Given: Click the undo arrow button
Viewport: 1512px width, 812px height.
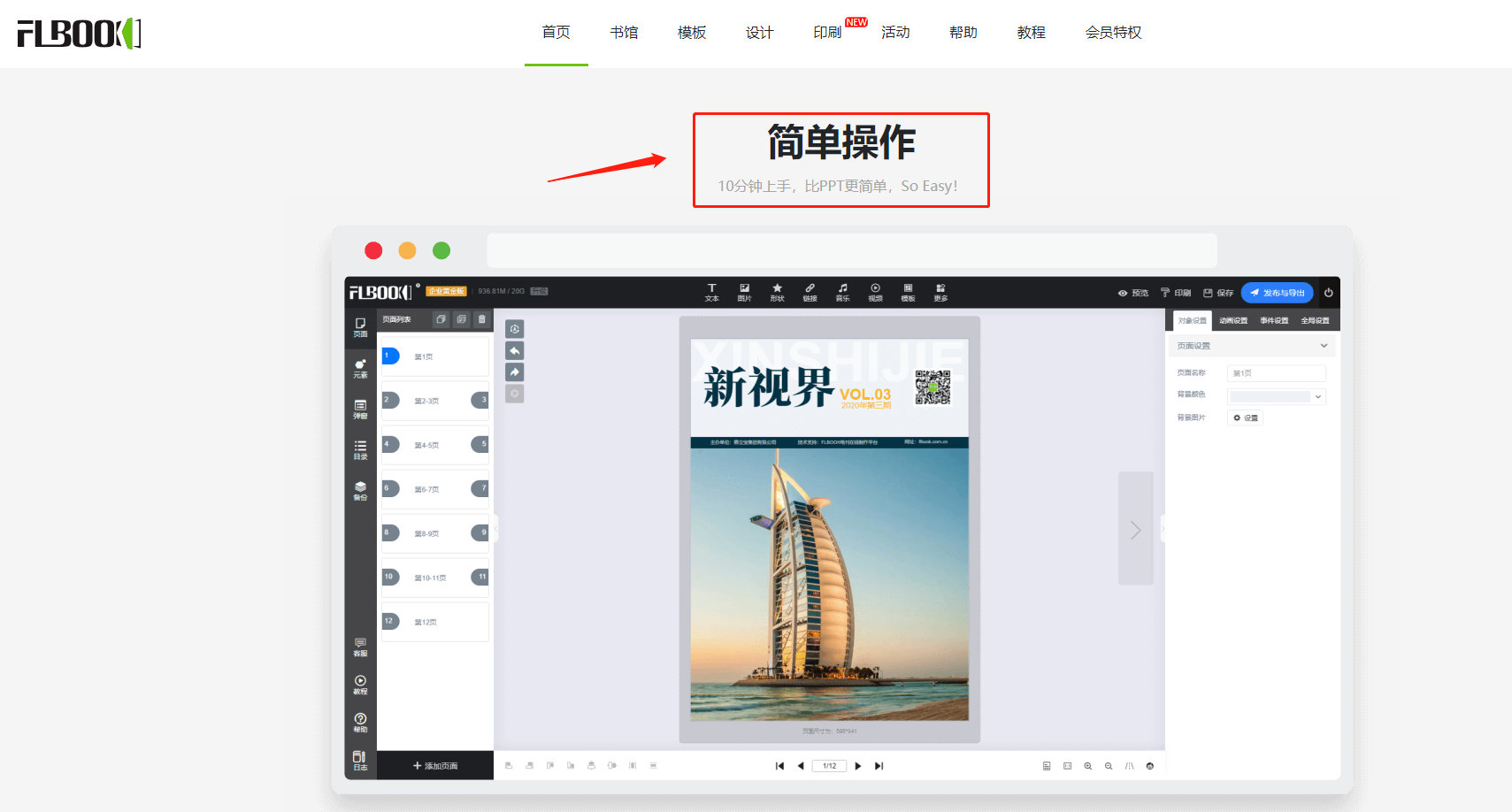Looking at the screenshot, I should click(x=515, y=350).
